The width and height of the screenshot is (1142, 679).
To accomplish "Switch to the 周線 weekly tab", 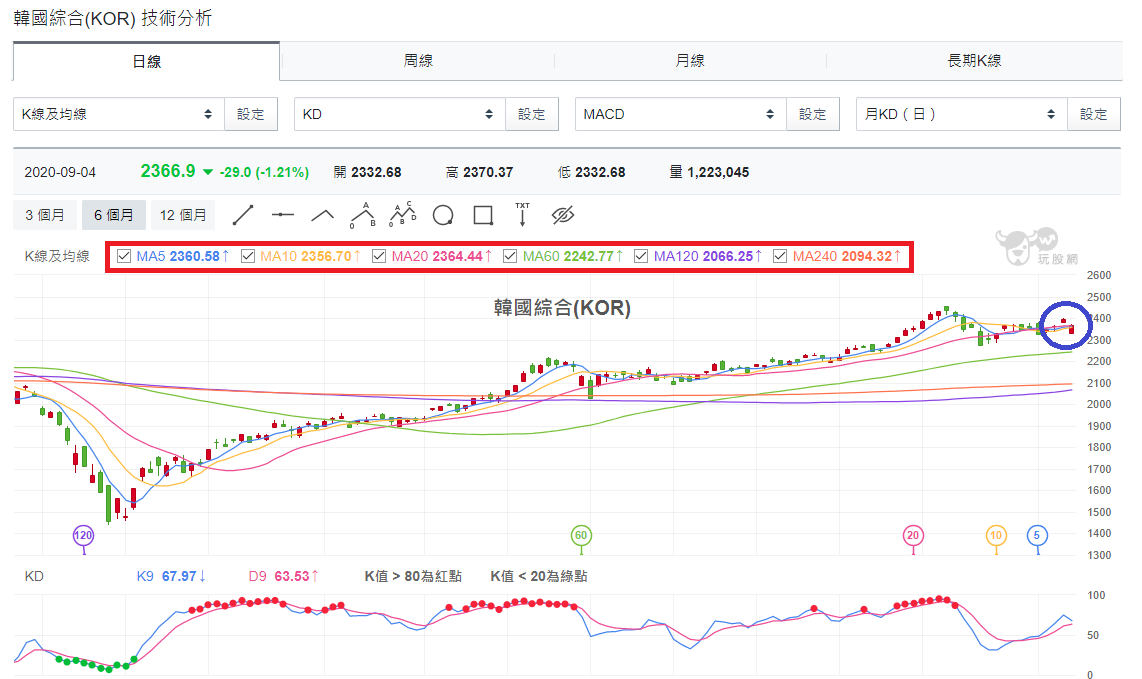I will [418, 60].
